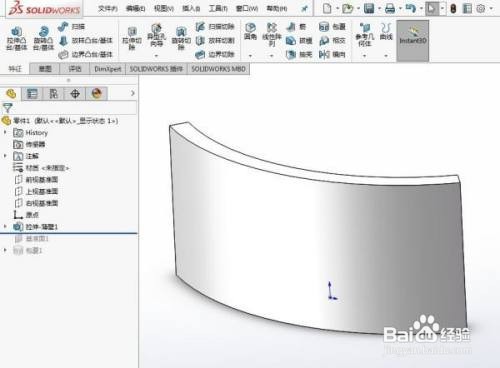Click the File Properties icon

point(467,8)
